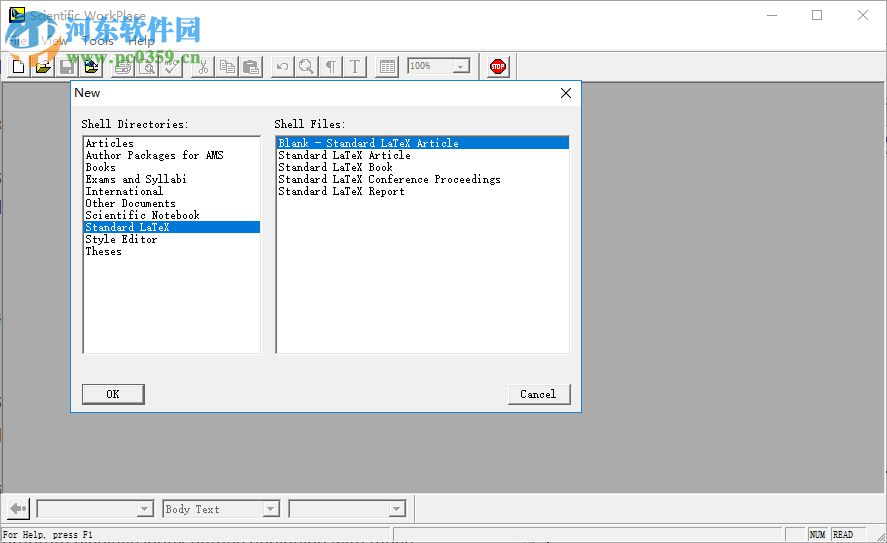
Task: Select Exams and Syllabi directory
Action: 172,179
